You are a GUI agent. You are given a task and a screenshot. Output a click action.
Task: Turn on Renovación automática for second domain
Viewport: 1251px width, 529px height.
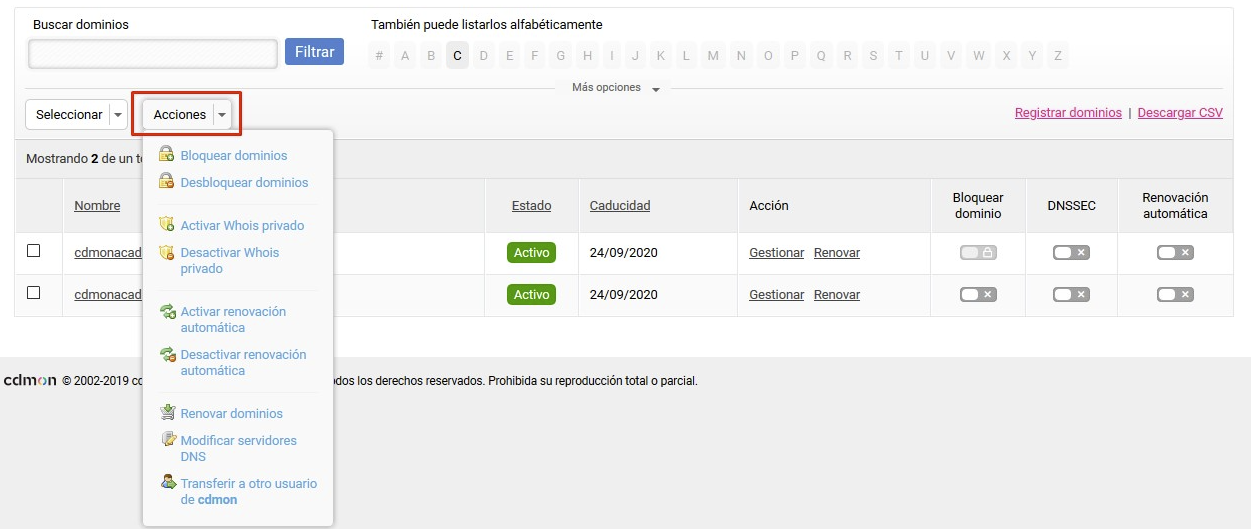coord(1175,295)
